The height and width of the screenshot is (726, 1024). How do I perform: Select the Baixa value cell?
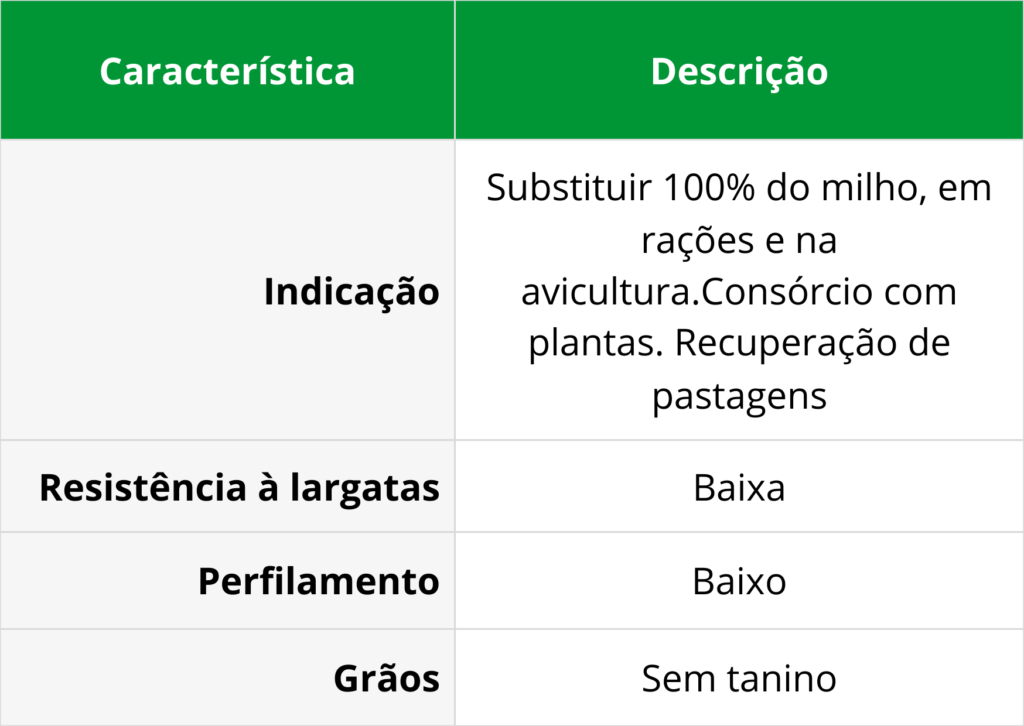click(739, 488)
